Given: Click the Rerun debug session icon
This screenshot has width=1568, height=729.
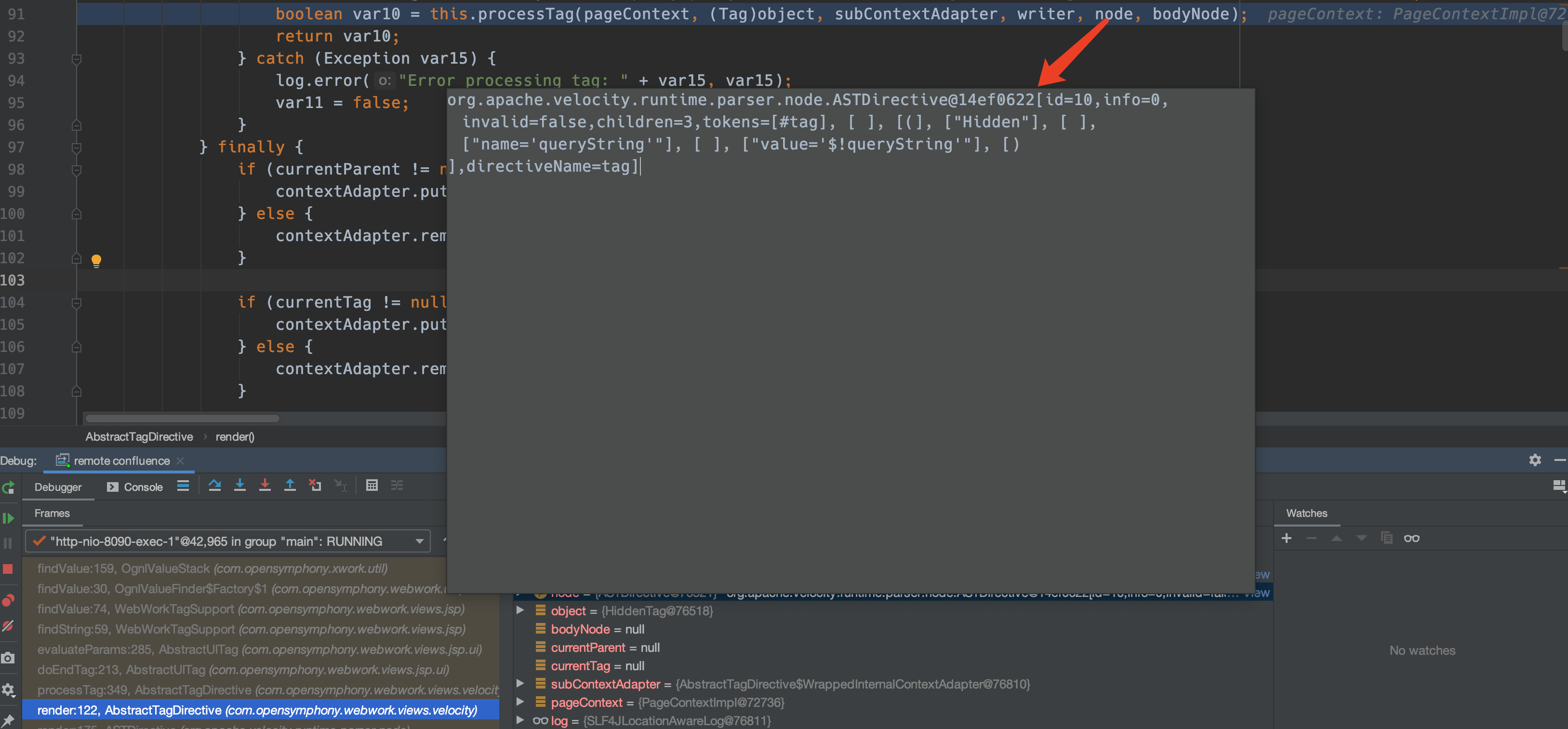Looking at the screenshot, I should point(9,487).
